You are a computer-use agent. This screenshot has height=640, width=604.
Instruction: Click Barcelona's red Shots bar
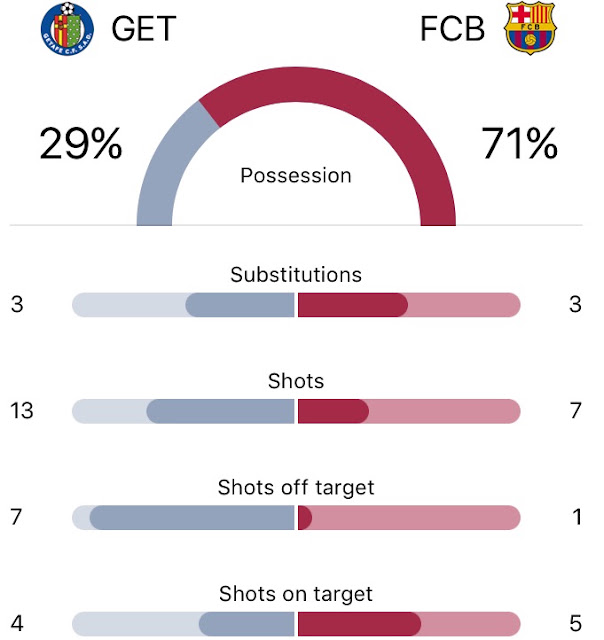pos(333,411)
